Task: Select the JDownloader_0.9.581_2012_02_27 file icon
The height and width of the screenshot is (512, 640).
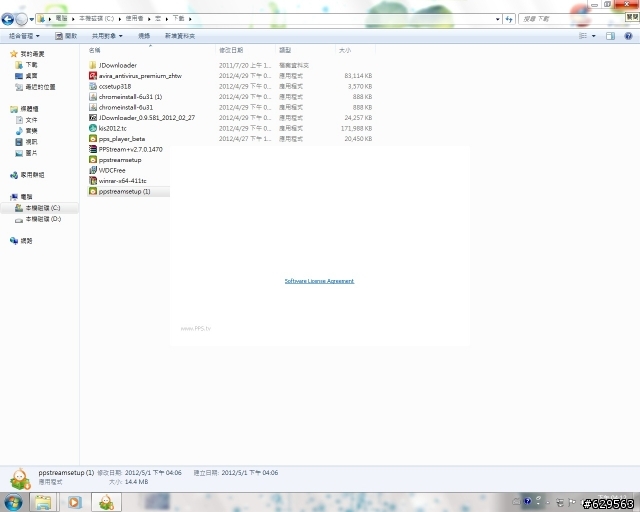Action: 93,118
